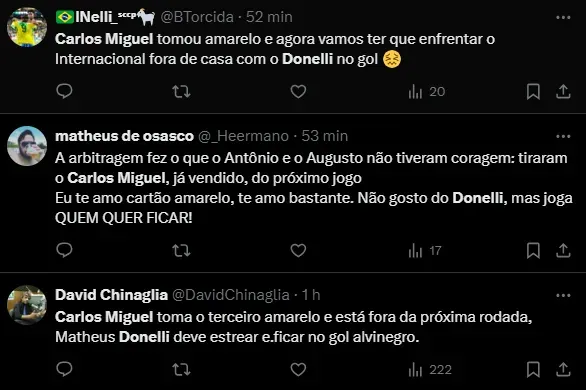
Task: Like the tweet by @BTorcida
Action: [x=298, y=92]
